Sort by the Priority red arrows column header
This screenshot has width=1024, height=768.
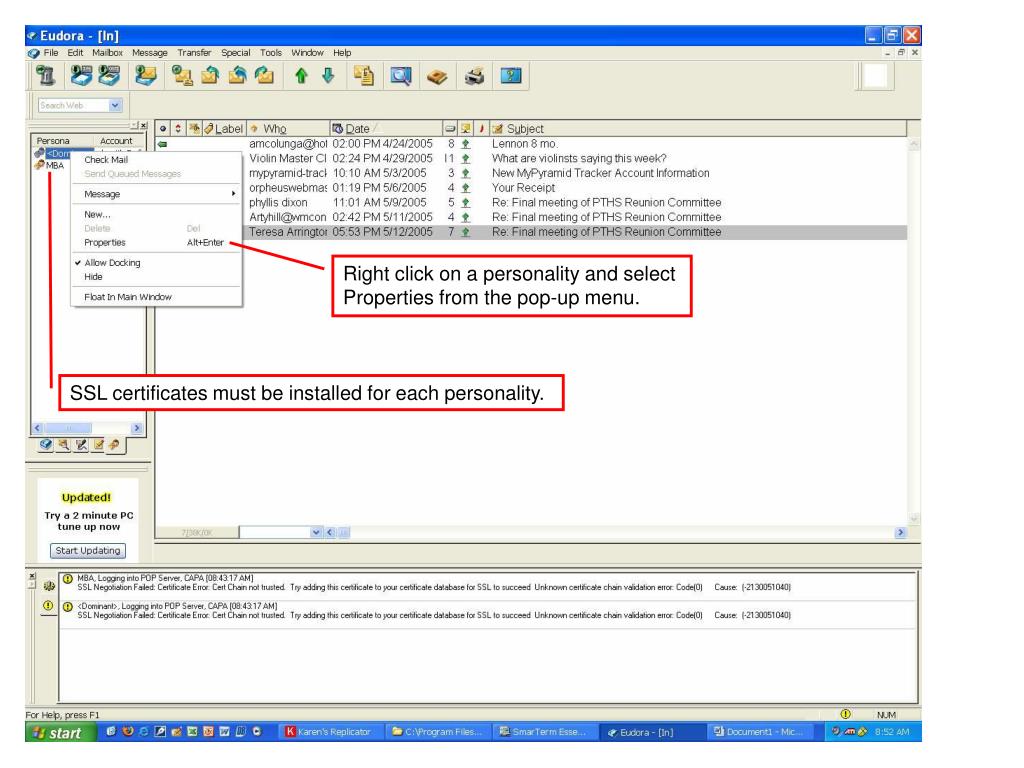(178, 129)
